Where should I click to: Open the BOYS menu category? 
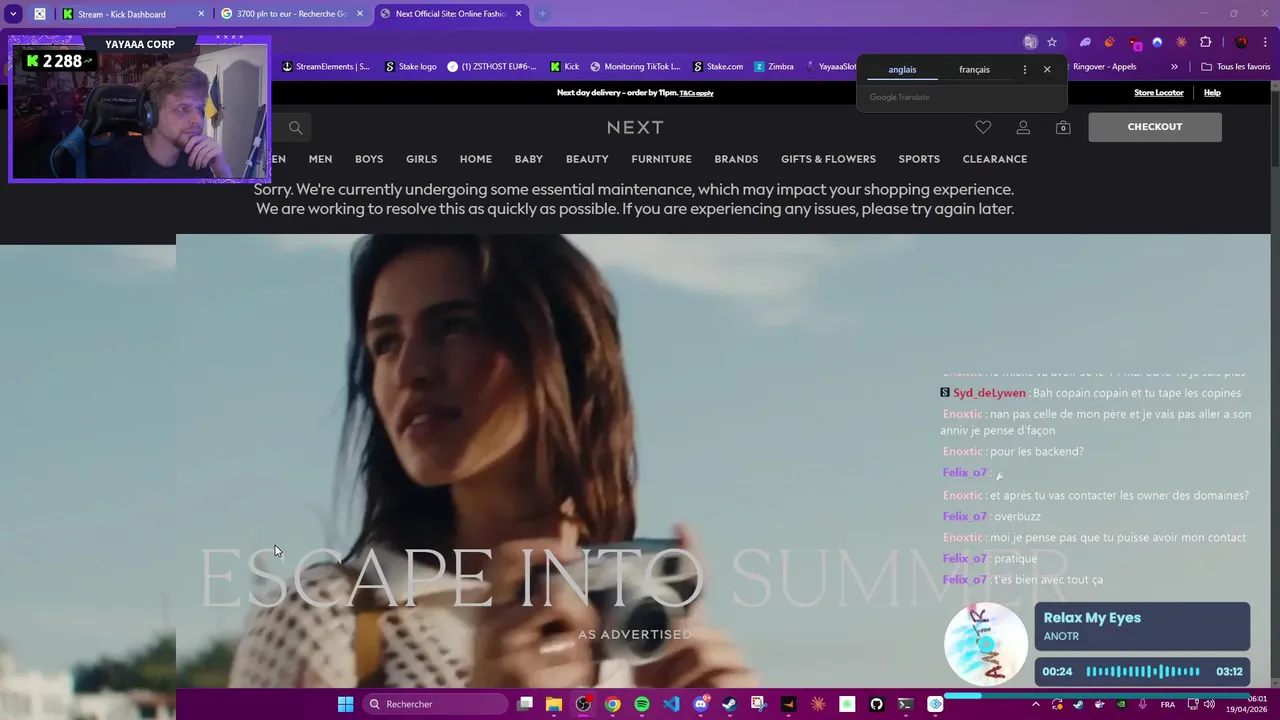coord(369,159)
